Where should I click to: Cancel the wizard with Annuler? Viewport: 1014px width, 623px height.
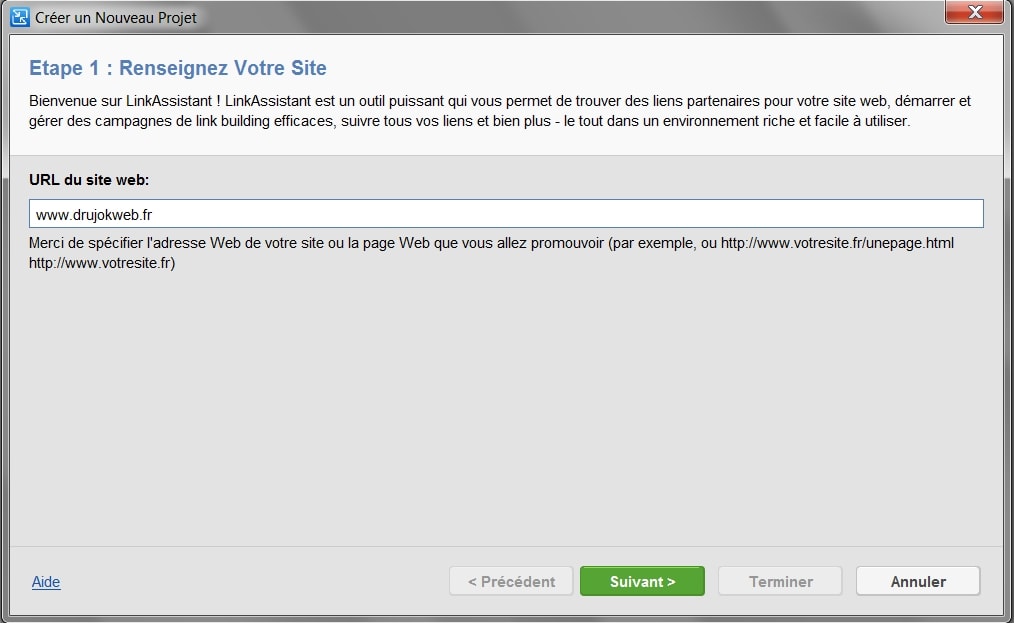coord(918,581)
